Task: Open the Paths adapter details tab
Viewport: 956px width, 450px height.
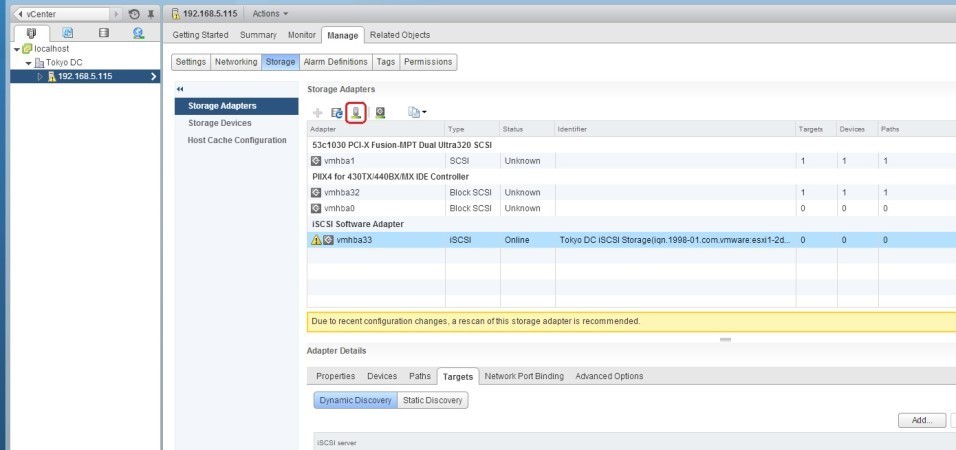Action: 419,376
